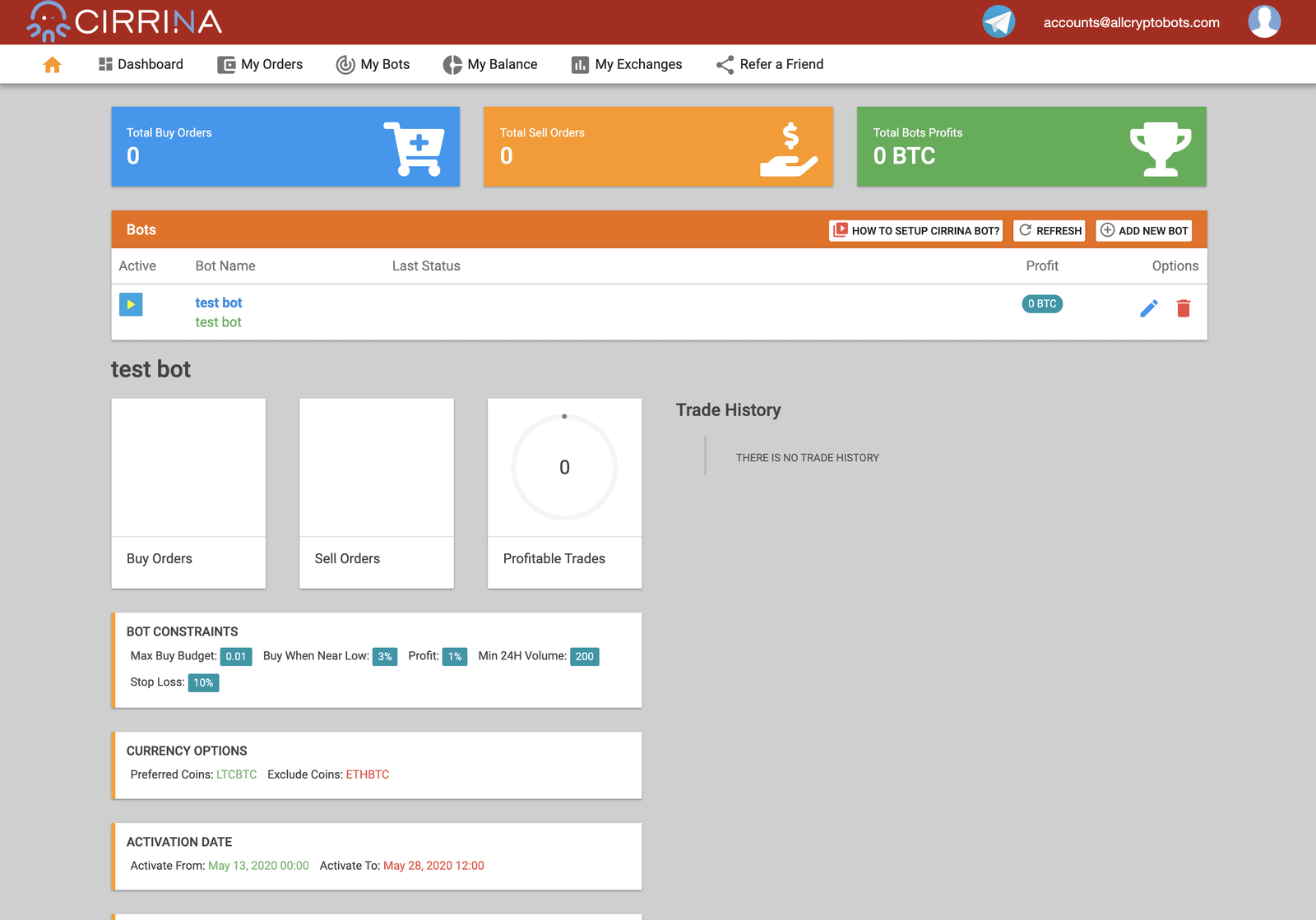Viewport: 1316px width, 920px height.
Task: Click How To Setup Cirrina Bot button
Action: point(915,231)
